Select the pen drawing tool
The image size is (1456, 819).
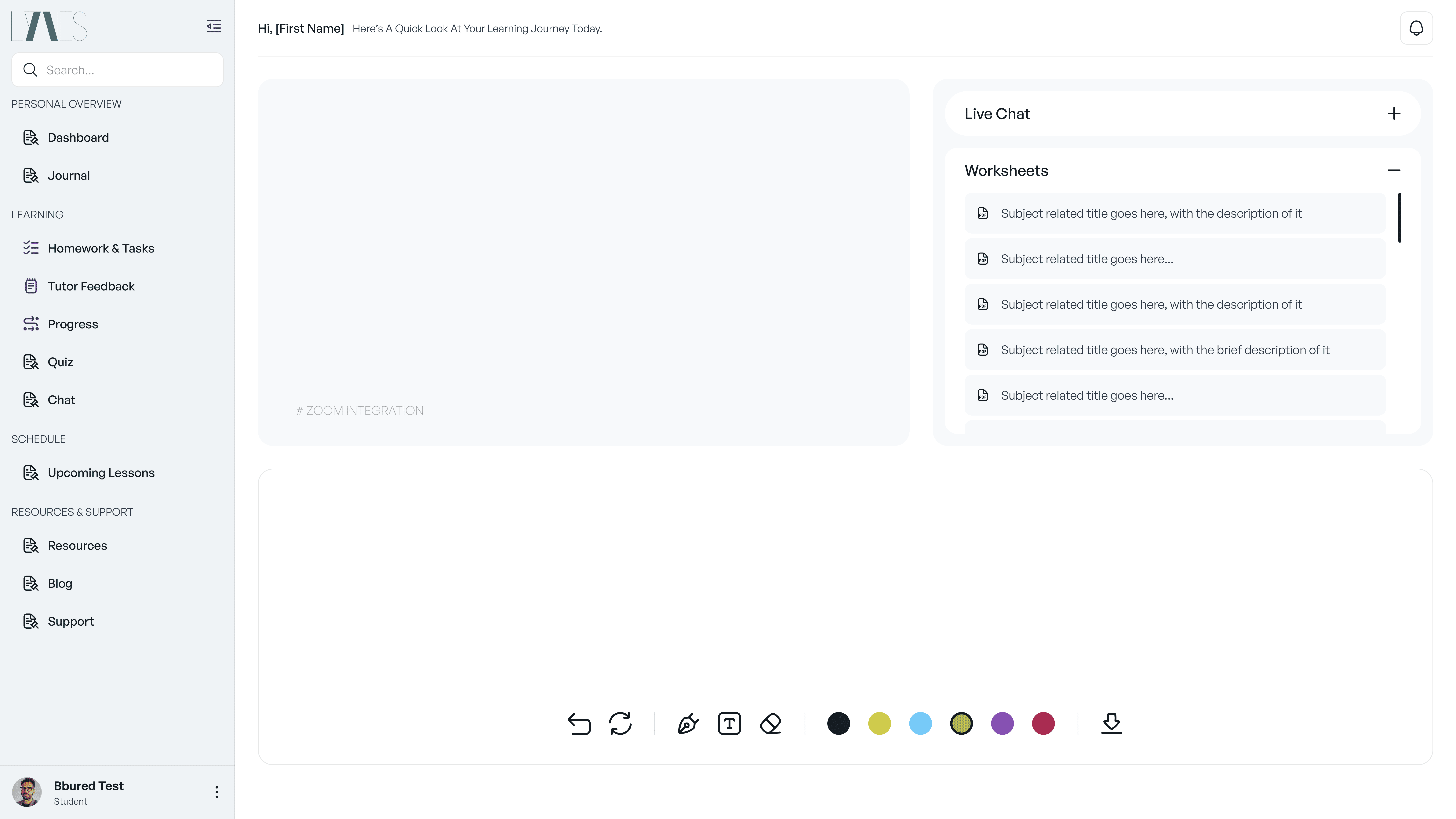pos(688,723)
